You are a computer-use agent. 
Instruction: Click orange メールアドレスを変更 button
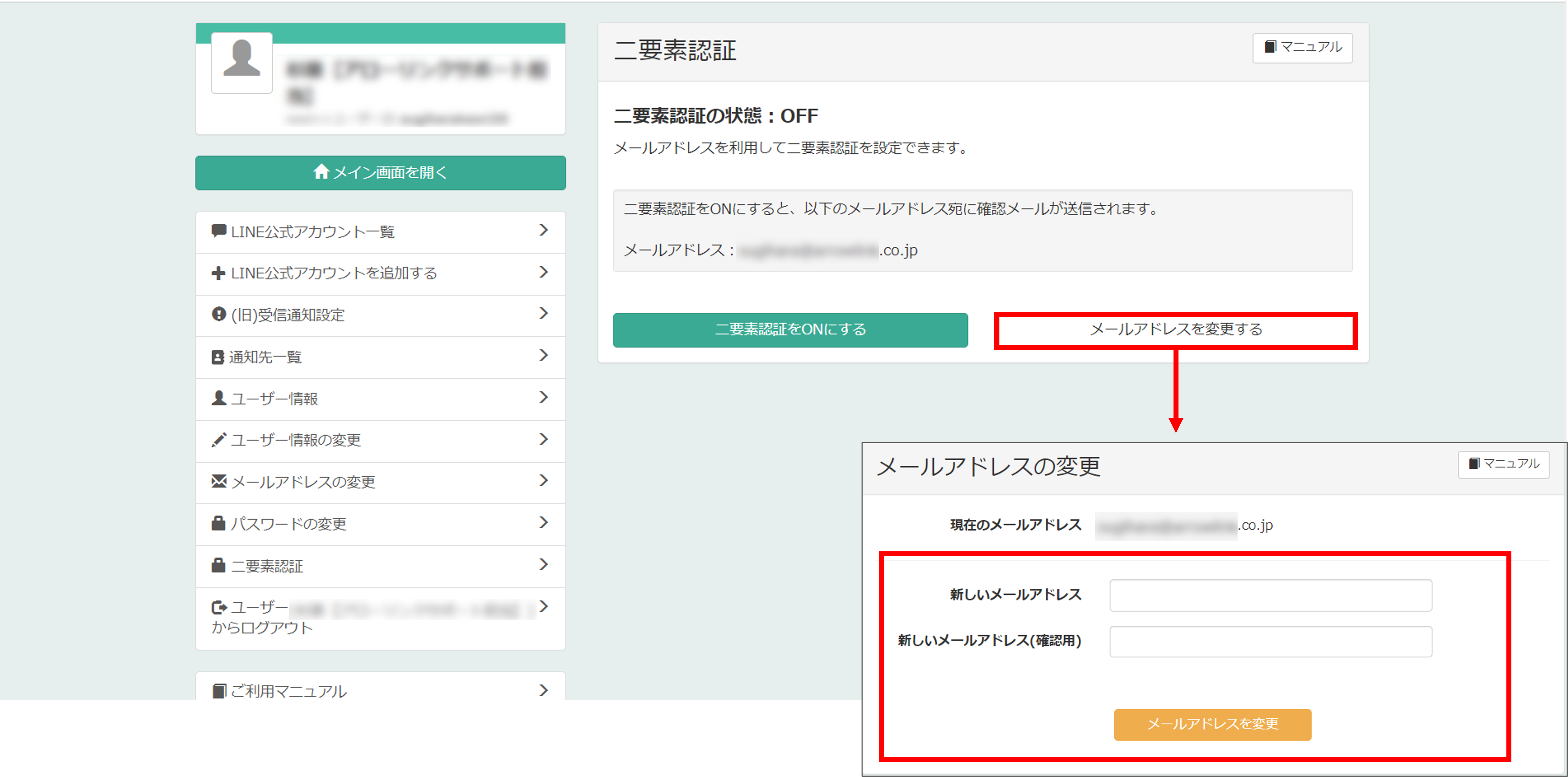[x=1213, y=724]
